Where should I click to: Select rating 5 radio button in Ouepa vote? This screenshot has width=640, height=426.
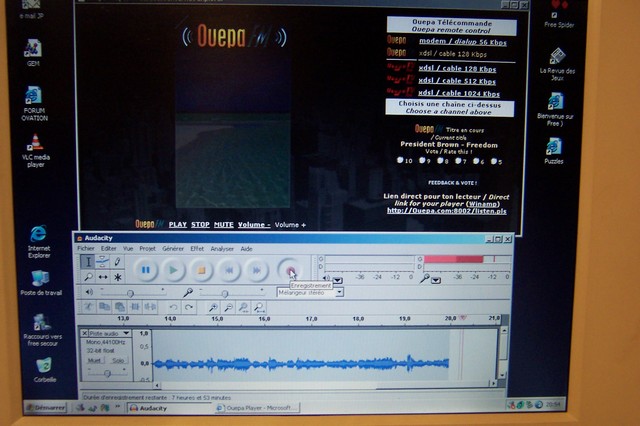coord(494,161)
